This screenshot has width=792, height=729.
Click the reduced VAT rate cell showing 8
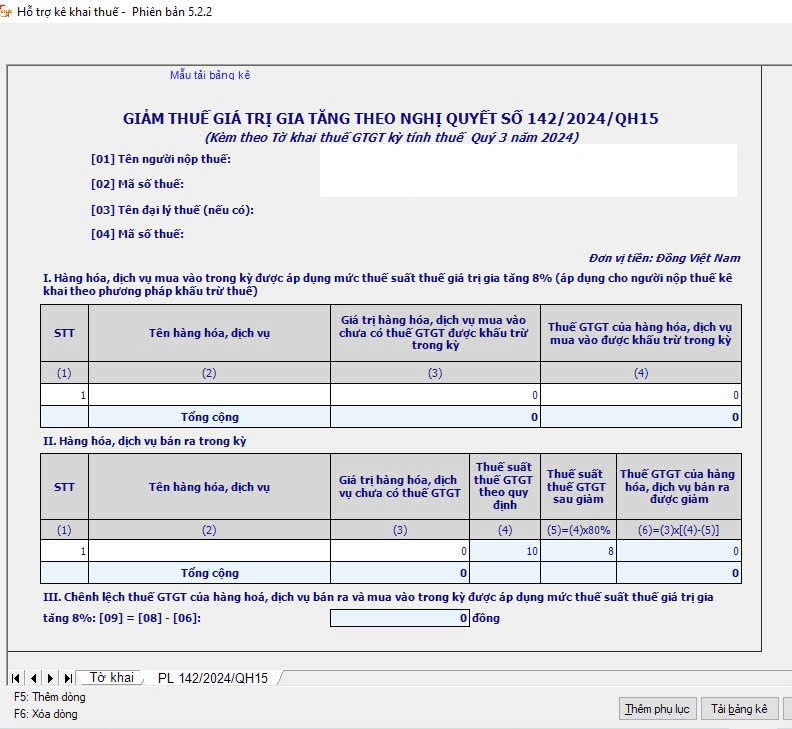(x=578, y=551)
